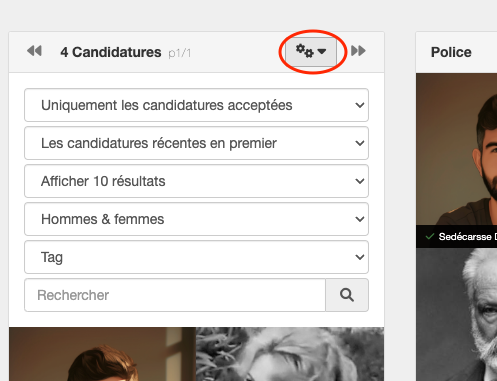Open 'Uniquement les candidatures acceptées' dropdown
This screenshot has width=497, height=381.
[196, 105]
